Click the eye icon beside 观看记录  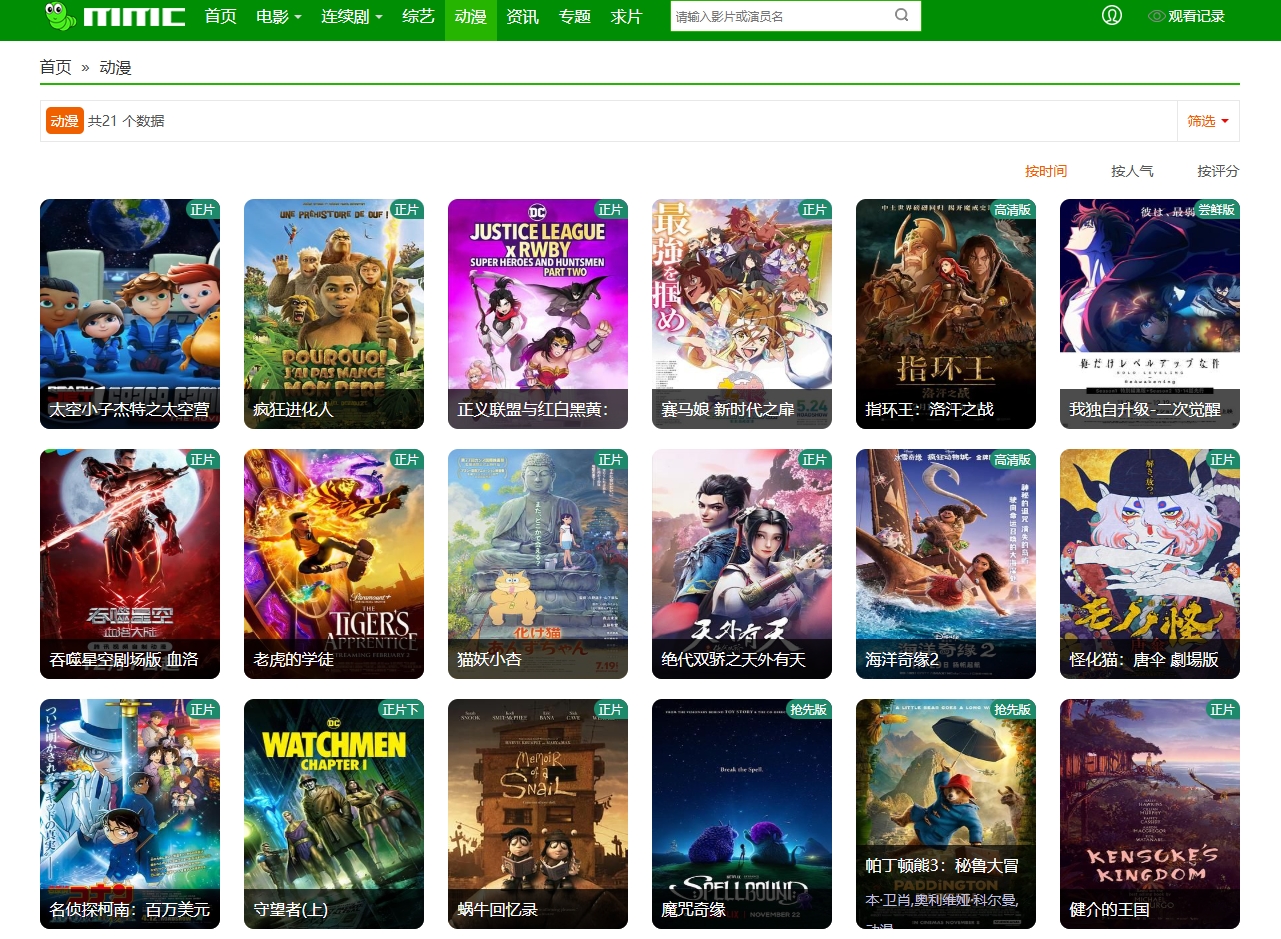coord(1157,16)
